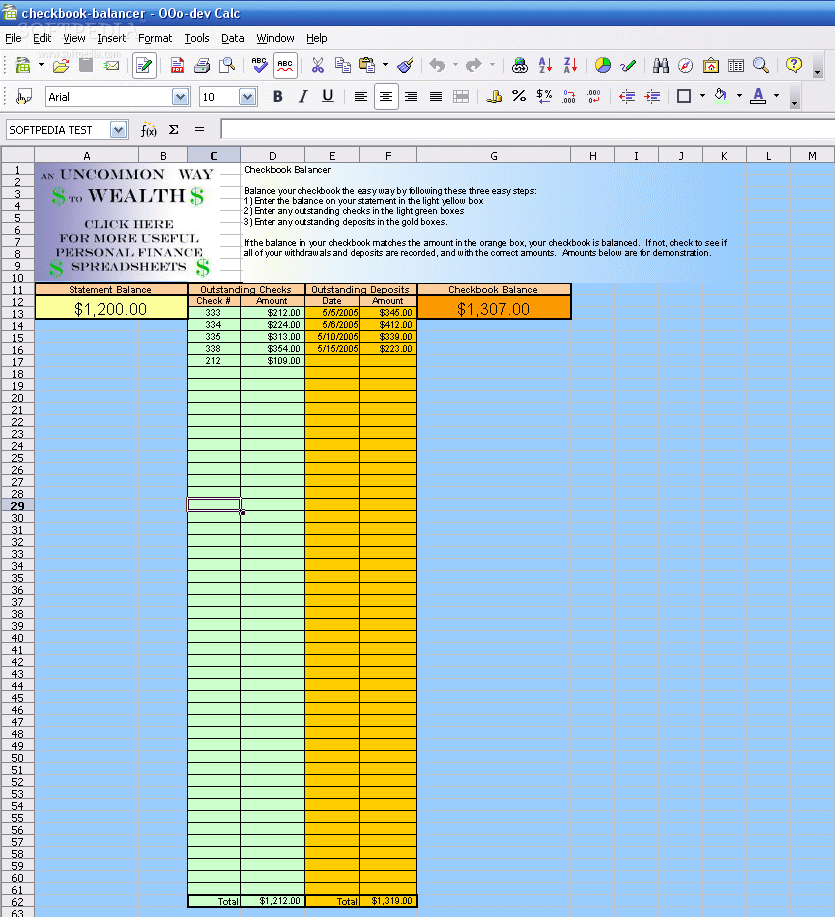Click the Function equals button
The height and width of the screenshot is (917, 835).
click(199, 130)
